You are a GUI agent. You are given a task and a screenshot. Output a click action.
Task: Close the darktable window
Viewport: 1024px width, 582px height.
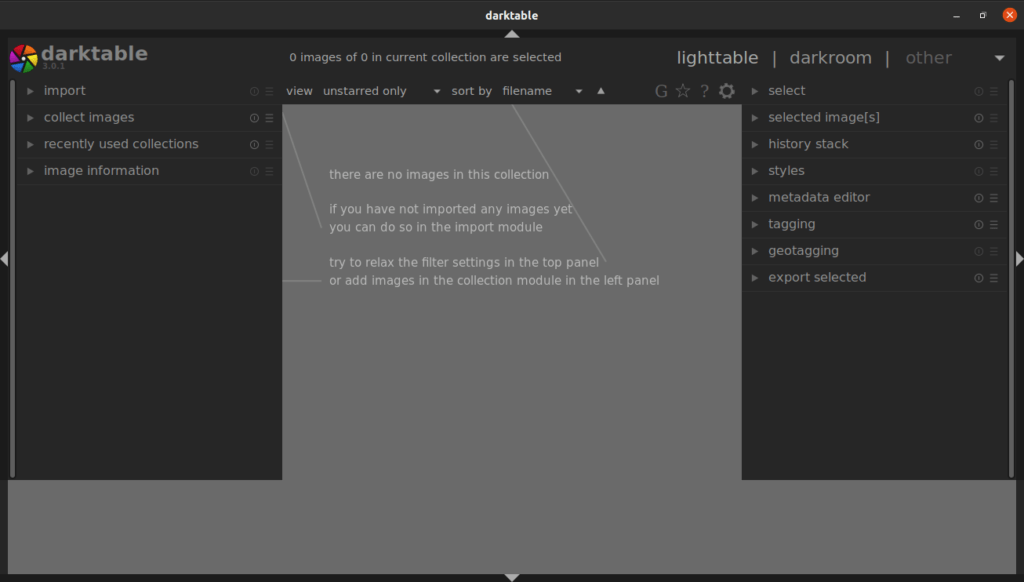tap(1010, 15)
